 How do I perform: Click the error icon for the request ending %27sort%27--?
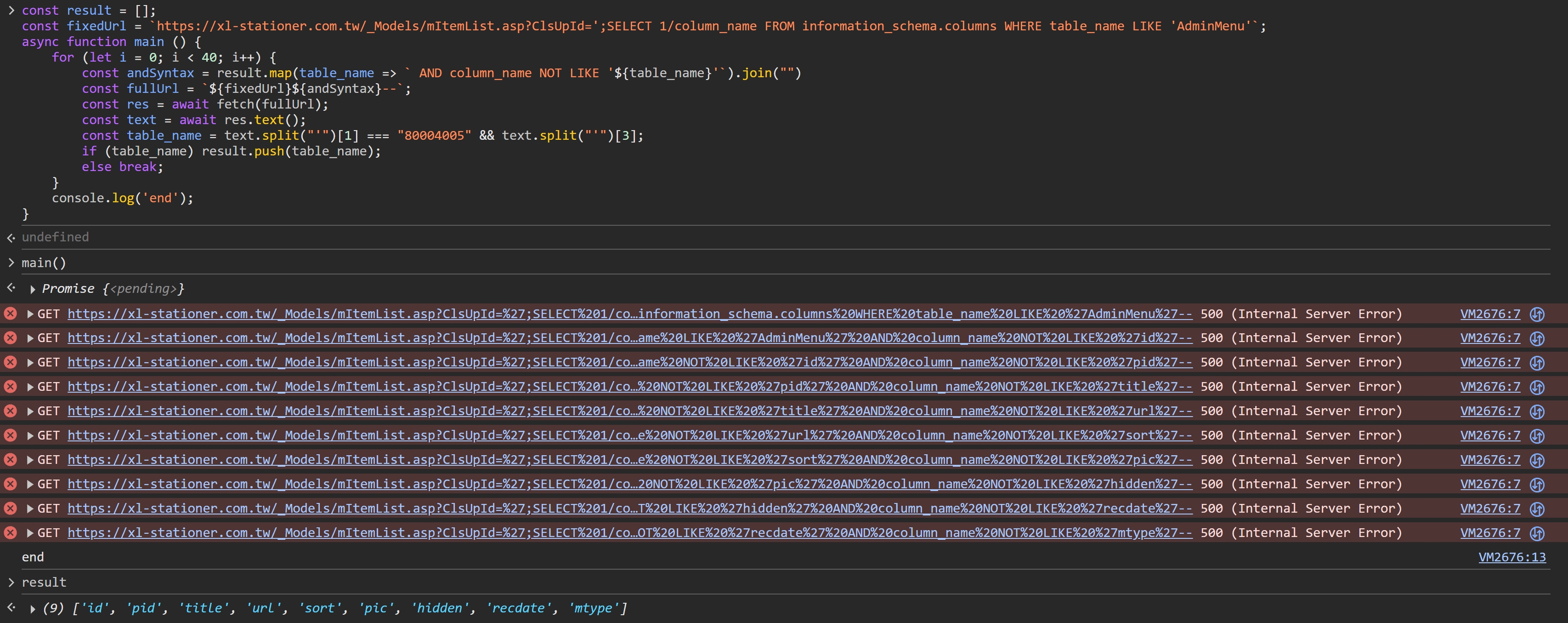[x=11, y=435]
